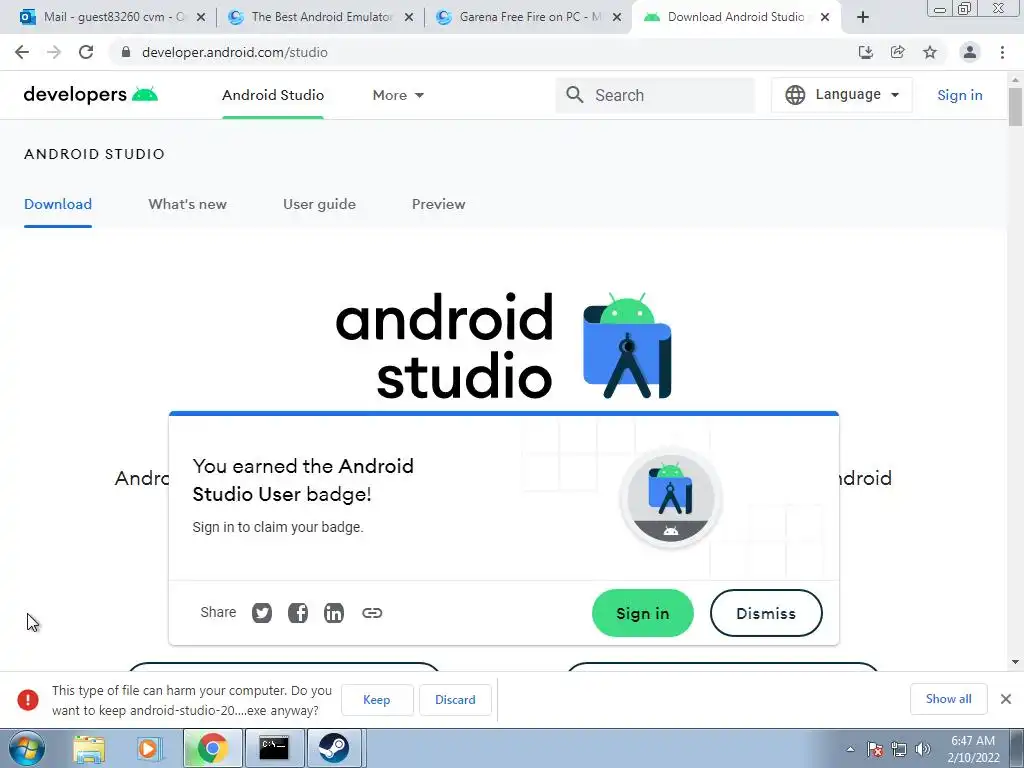Share badge on Twitter
The image size is (1024, 768).
pyautogui.click(x=262, y=613)
